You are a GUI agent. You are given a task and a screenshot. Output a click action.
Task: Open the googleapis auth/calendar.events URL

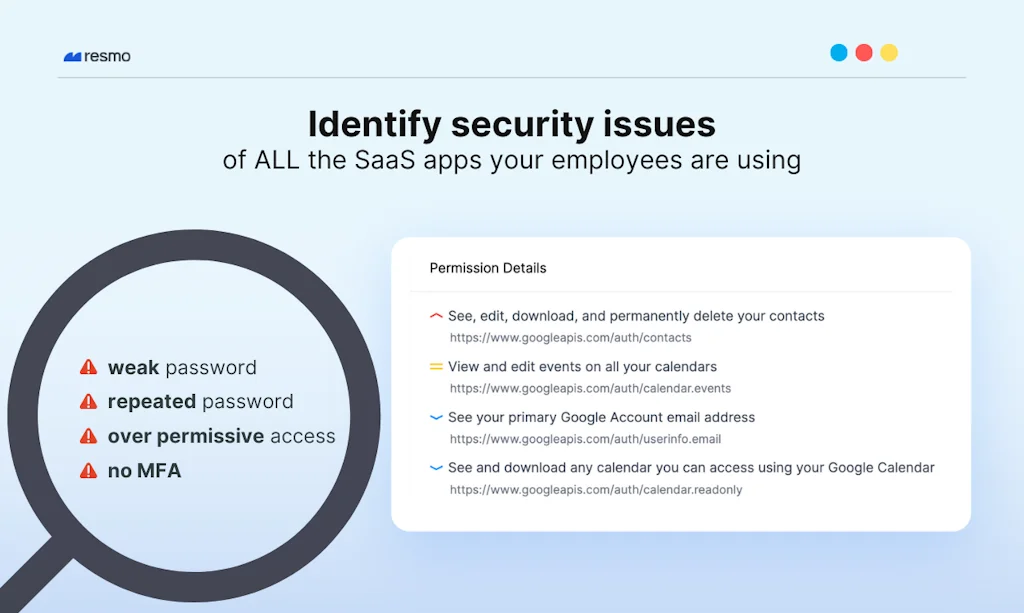[x=590, y=388]
